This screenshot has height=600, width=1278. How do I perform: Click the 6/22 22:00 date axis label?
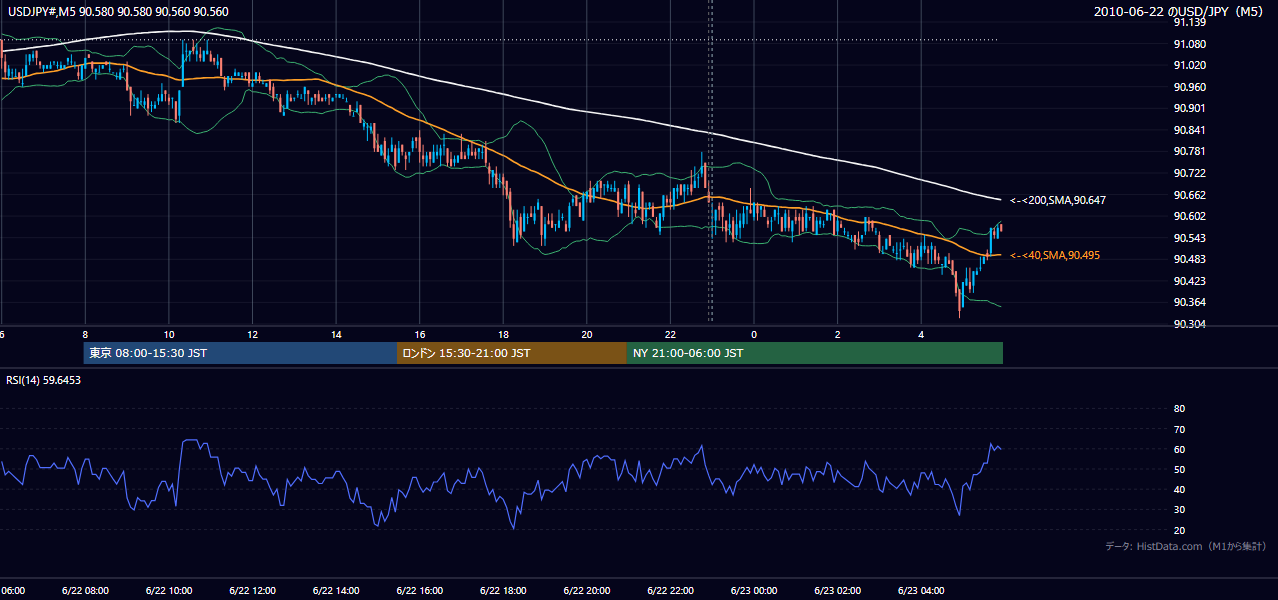[x=670, y=591]
